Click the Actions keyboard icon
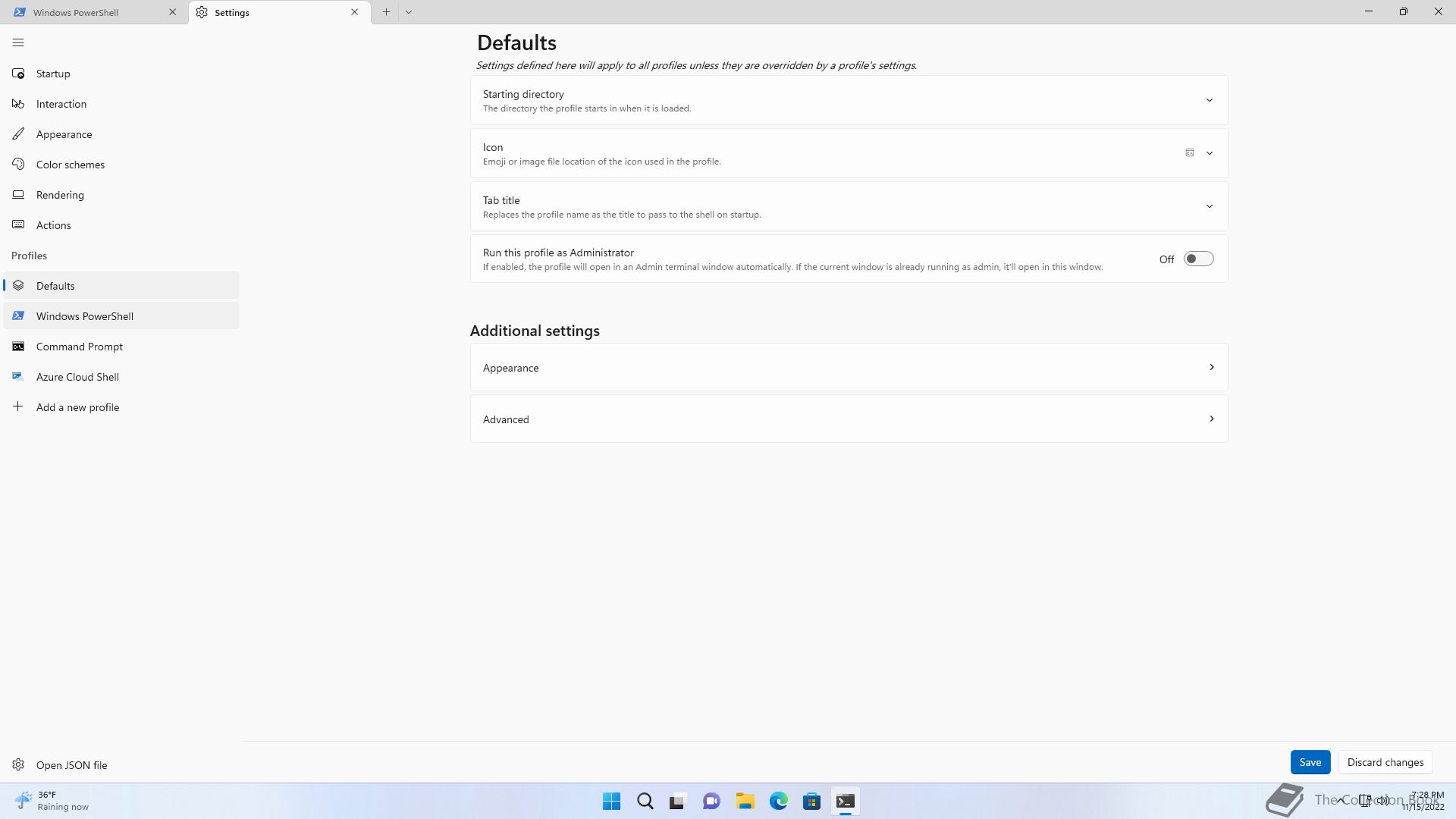1456x819 pixels. pos(18,225)
